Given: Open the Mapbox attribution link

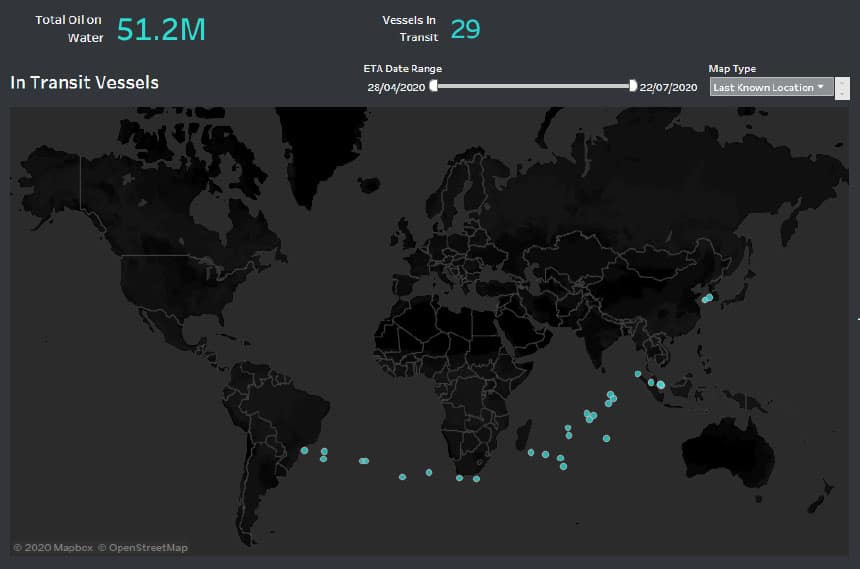Looking at the screenshot, I should tap(53, 548).
